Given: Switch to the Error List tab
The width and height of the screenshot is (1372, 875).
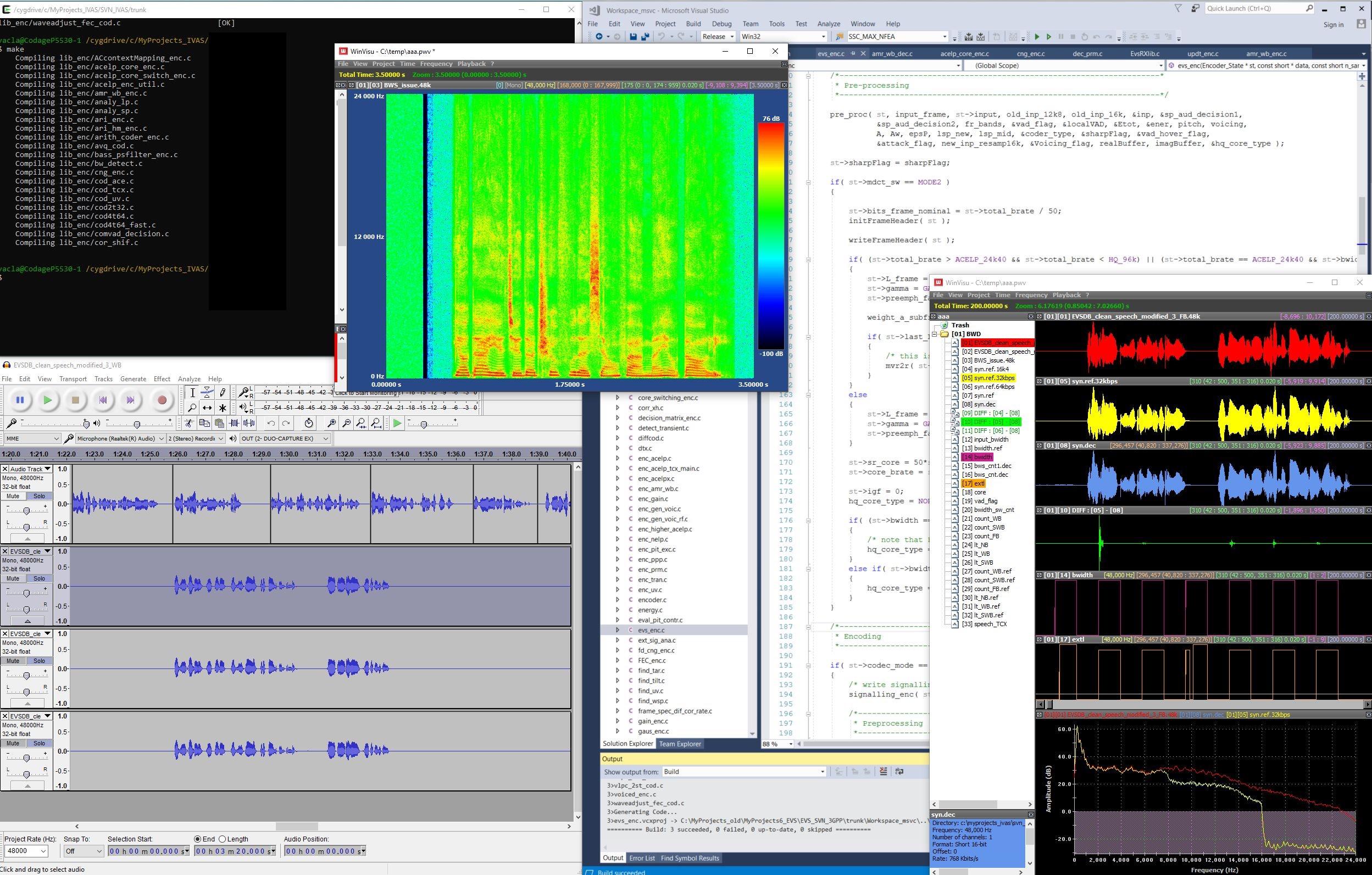Looking at the screenshot, I should (x=642, y=858).
